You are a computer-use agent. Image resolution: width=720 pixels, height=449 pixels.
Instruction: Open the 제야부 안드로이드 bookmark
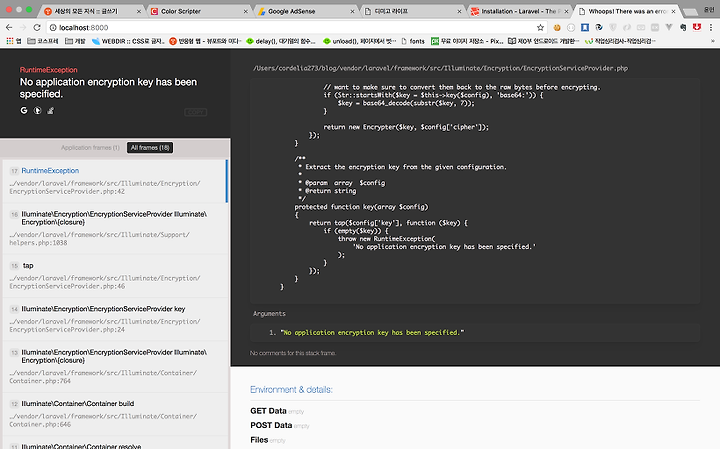[x=543, y=41]
